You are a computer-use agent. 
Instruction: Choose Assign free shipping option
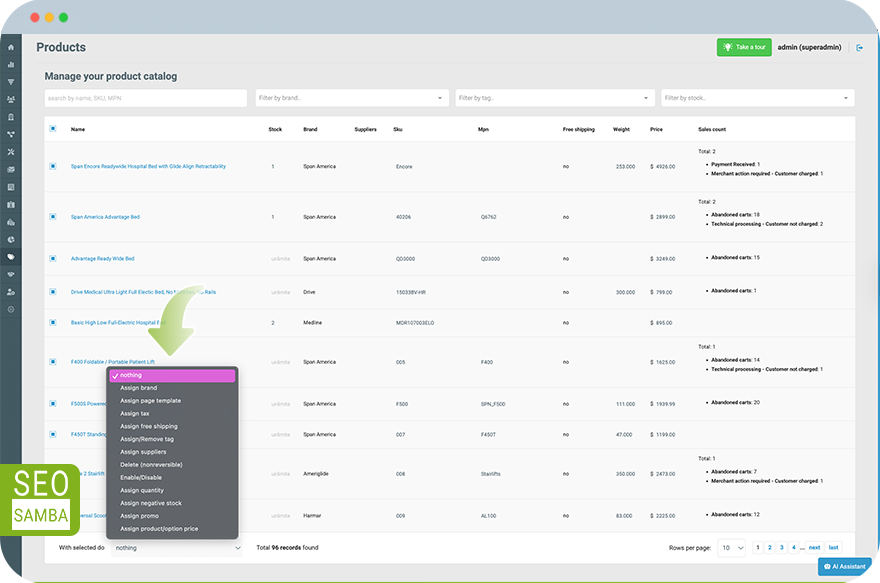coord(149,426)
